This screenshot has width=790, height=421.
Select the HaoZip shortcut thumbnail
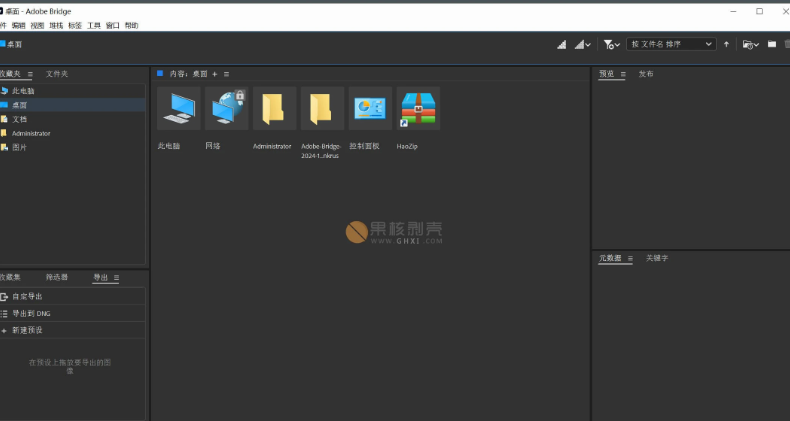click(418, 108)
